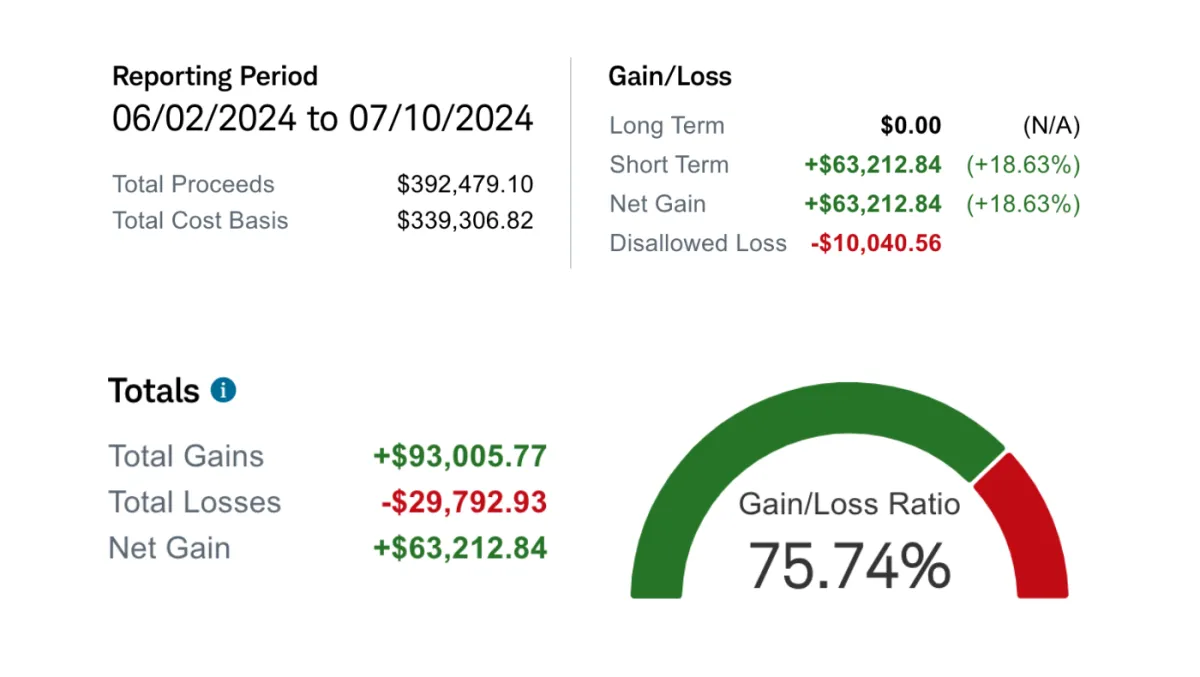The image size is (1200, 677).
Task: Click the Gain/Loss section heading
Action: click(x=669, y=77)
